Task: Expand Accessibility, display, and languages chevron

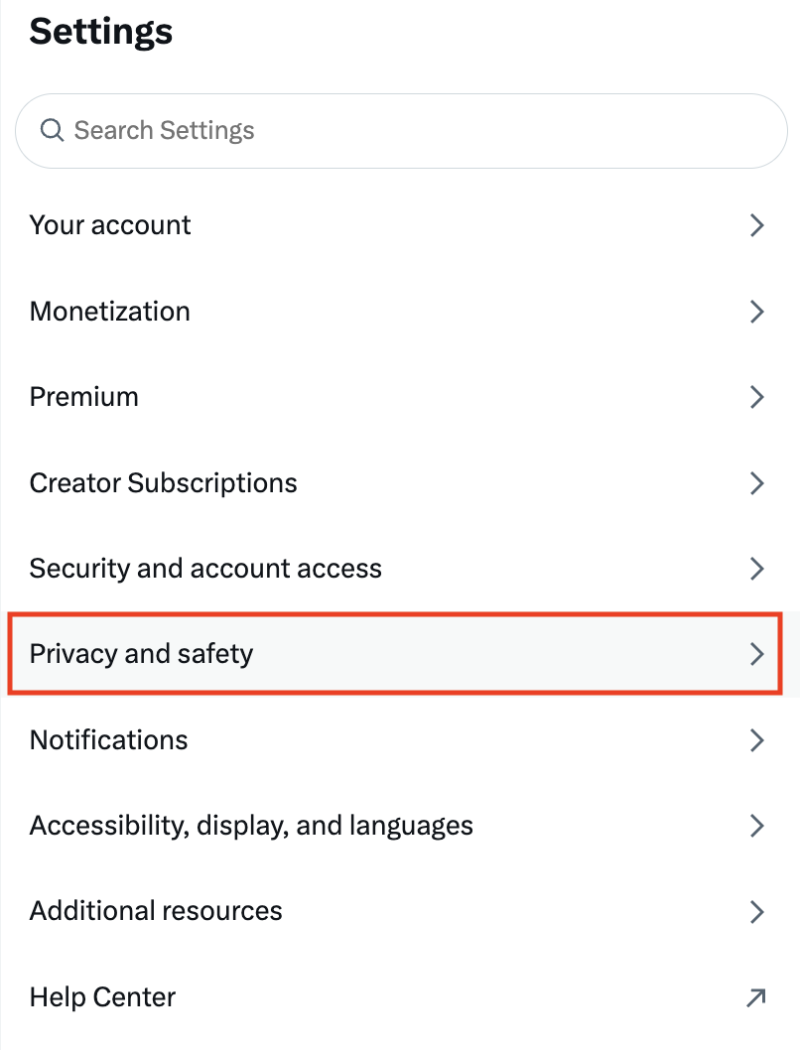Action: tap(756, 826)
